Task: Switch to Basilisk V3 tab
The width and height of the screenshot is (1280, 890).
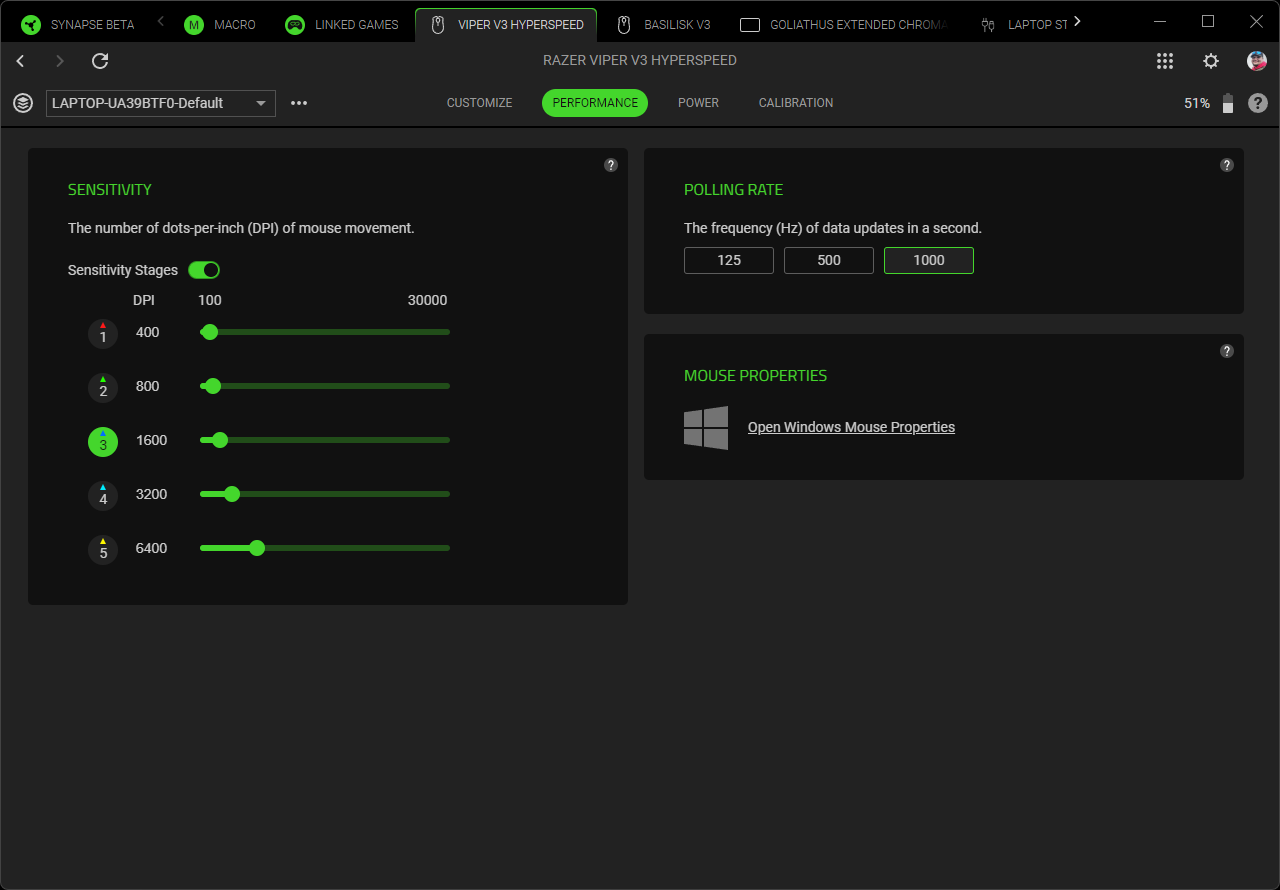Action: click(664, 24)
